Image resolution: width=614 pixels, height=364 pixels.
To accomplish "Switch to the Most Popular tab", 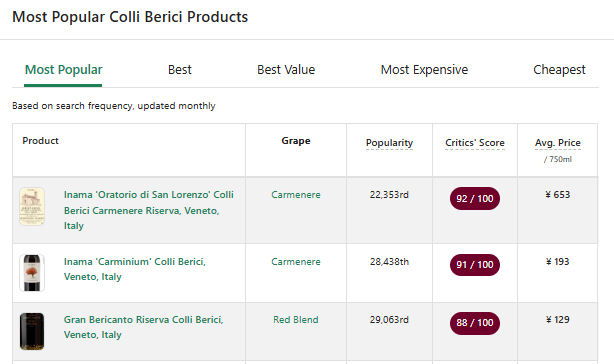I will click(63, 70).
